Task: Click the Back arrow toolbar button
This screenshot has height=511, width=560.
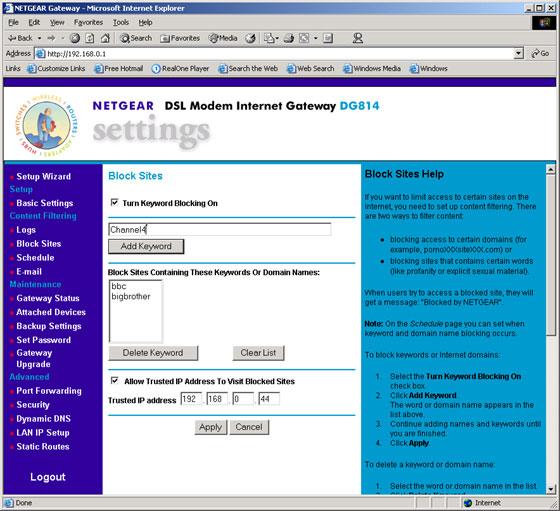Action: [x=20, y=38]
